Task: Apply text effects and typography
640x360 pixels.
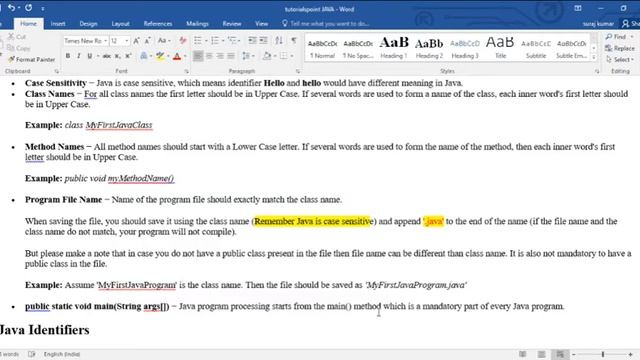Action: coord(144,56)
